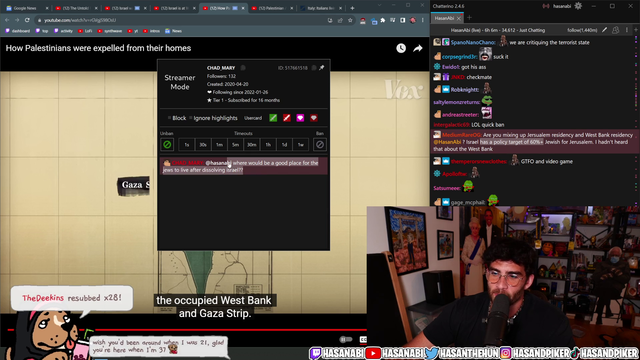Open Chatterino split menu three dots
This screenshot has width=640, height=360.
tap(627, 30)
